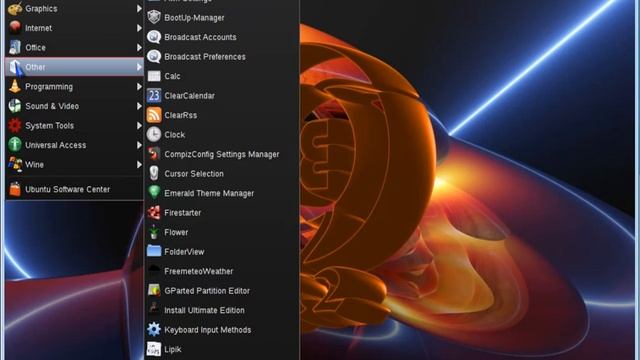This screenshot has height=360, width=640.
Task: Launch the FolderView entry
Action: point(222,252)
